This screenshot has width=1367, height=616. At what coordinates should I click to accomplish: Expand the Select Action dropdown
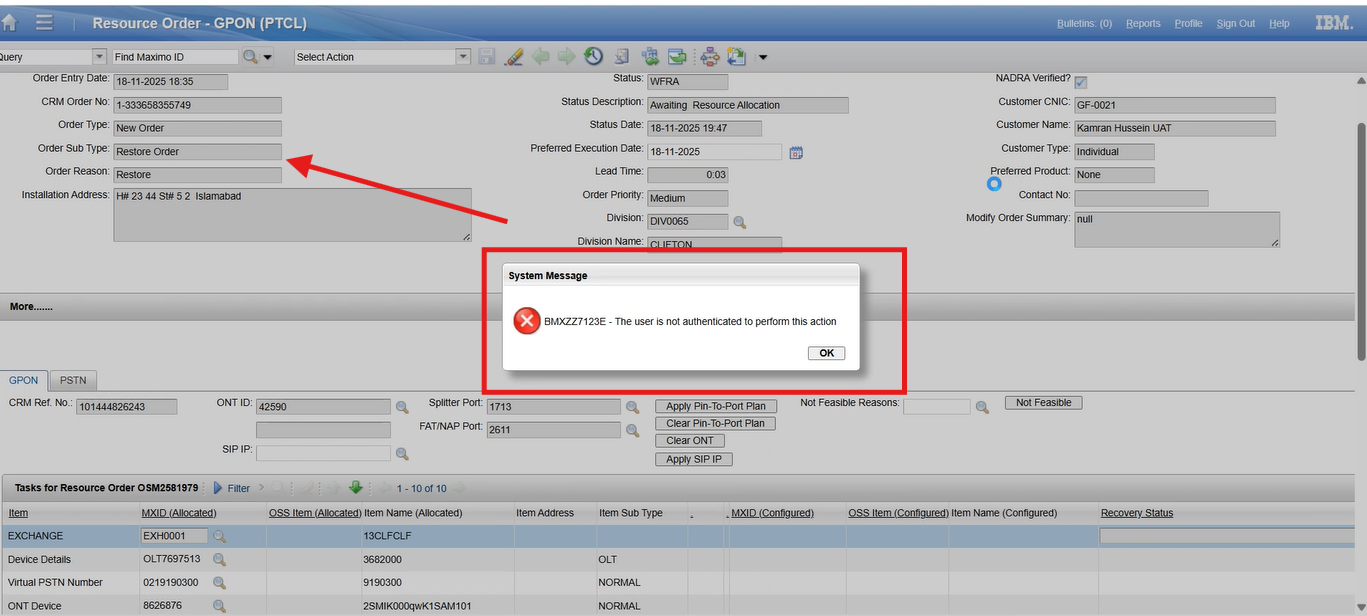tap(463, 57)
